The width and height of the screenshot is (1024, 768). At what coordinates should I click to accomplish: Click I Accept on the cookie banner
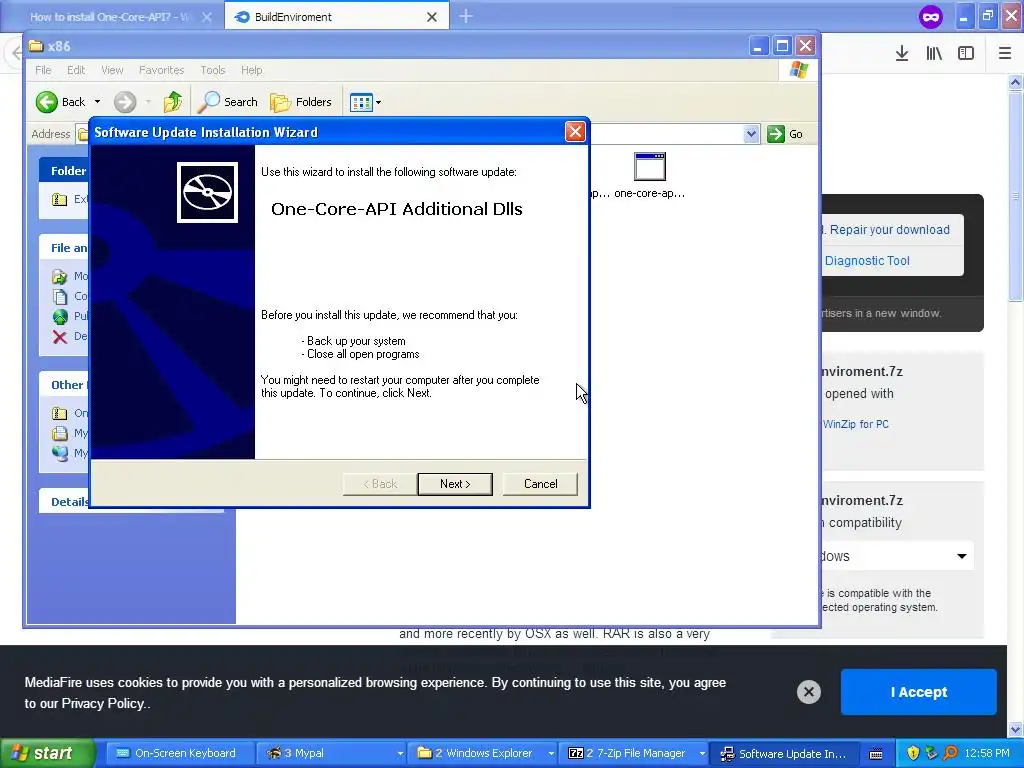(918, 692)
